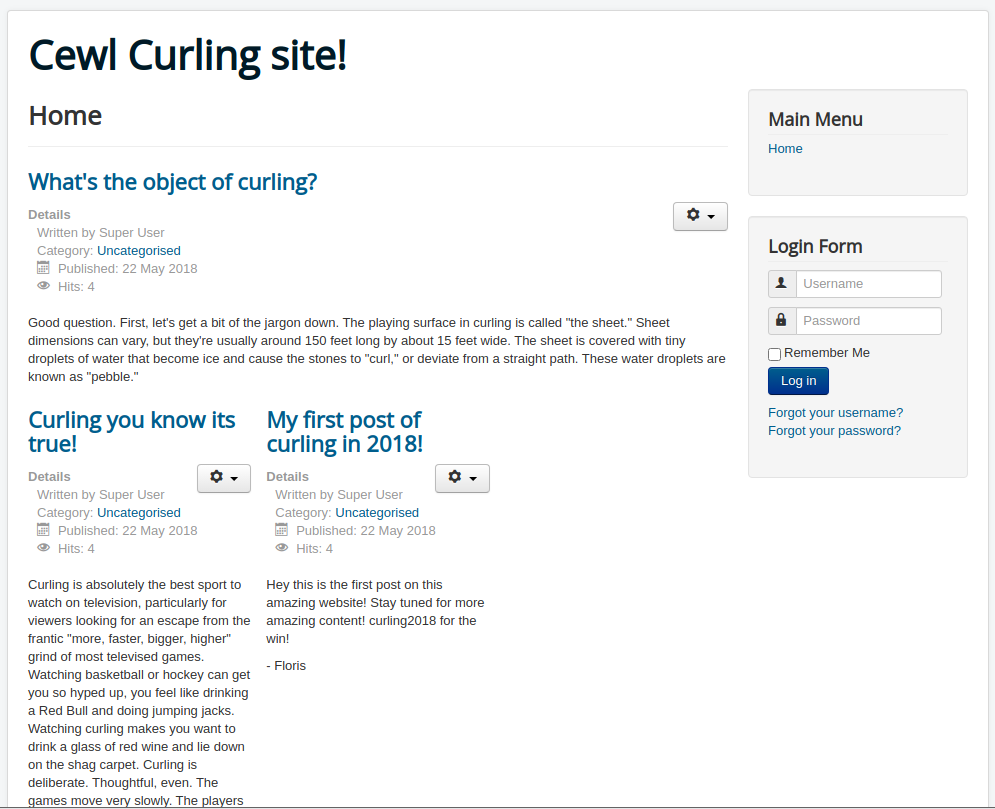This screenshot has height=809, width=995.
Task: Open gear dropdown for 'My first post' article
Action: point(463,478)
